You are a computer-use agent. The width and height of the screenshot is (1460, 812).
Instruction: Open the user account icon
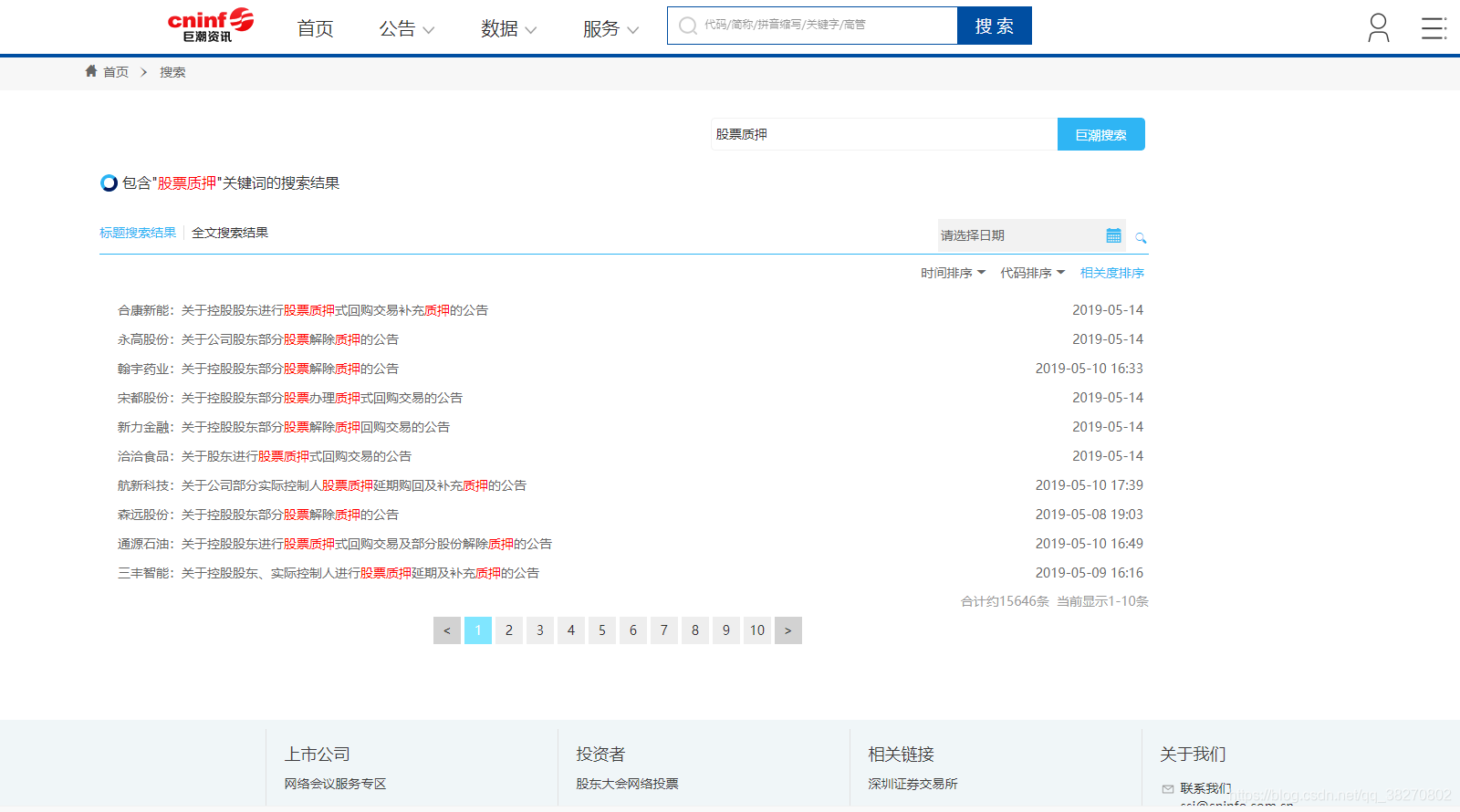pyautogui.click(x=1379, y=27)
